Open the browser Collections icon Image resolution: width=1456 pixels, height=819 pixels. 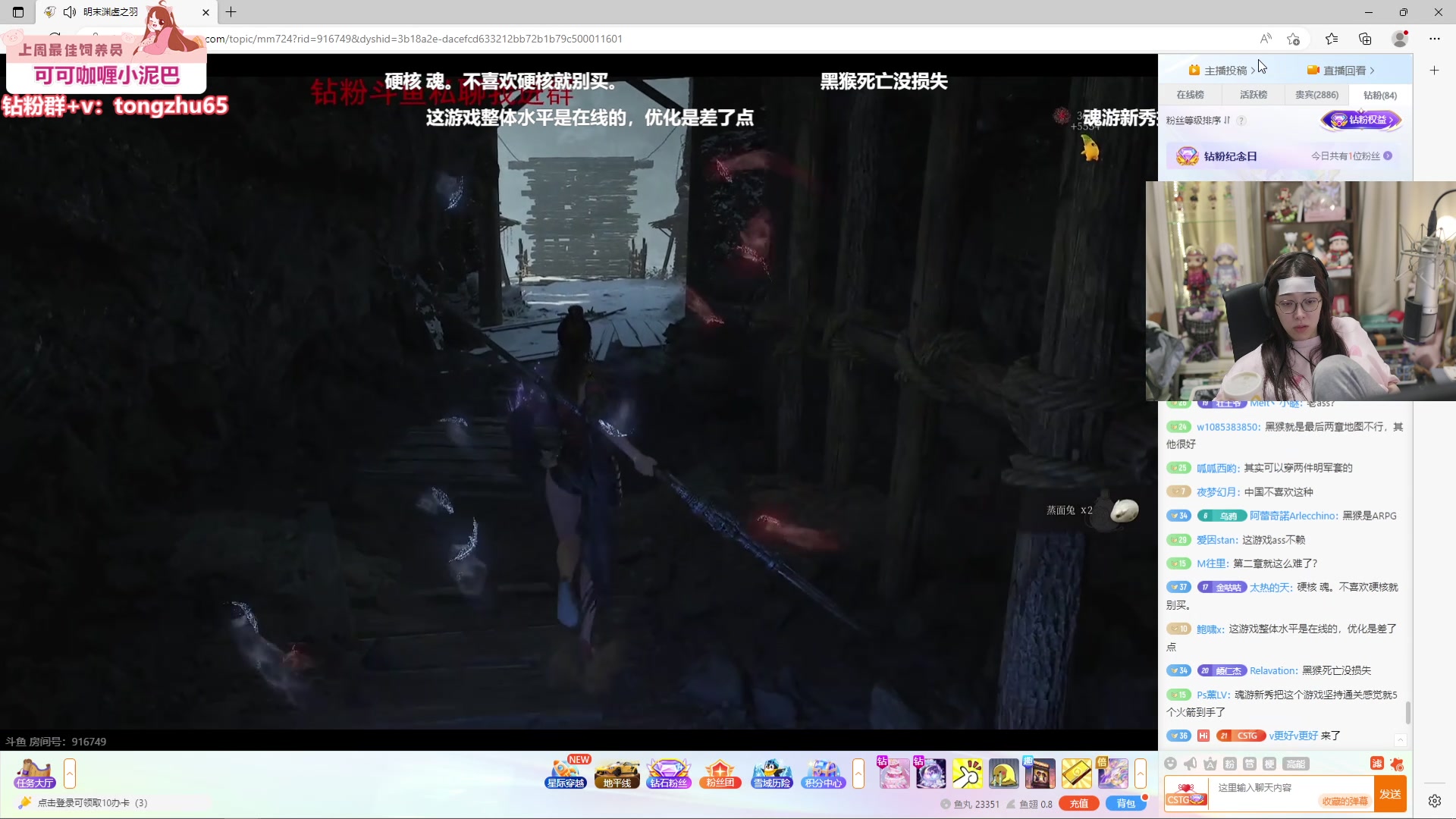(1365, 39)
